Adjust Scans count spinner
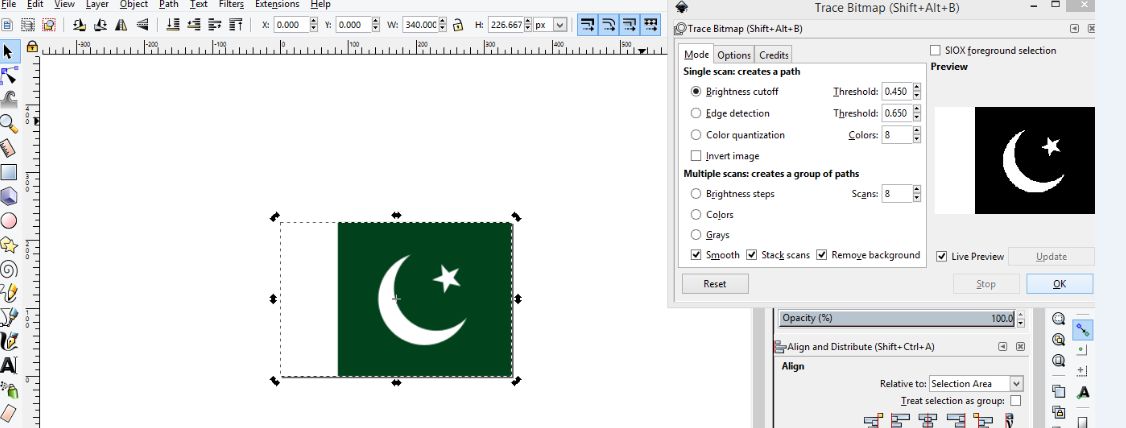 point(916,193)
